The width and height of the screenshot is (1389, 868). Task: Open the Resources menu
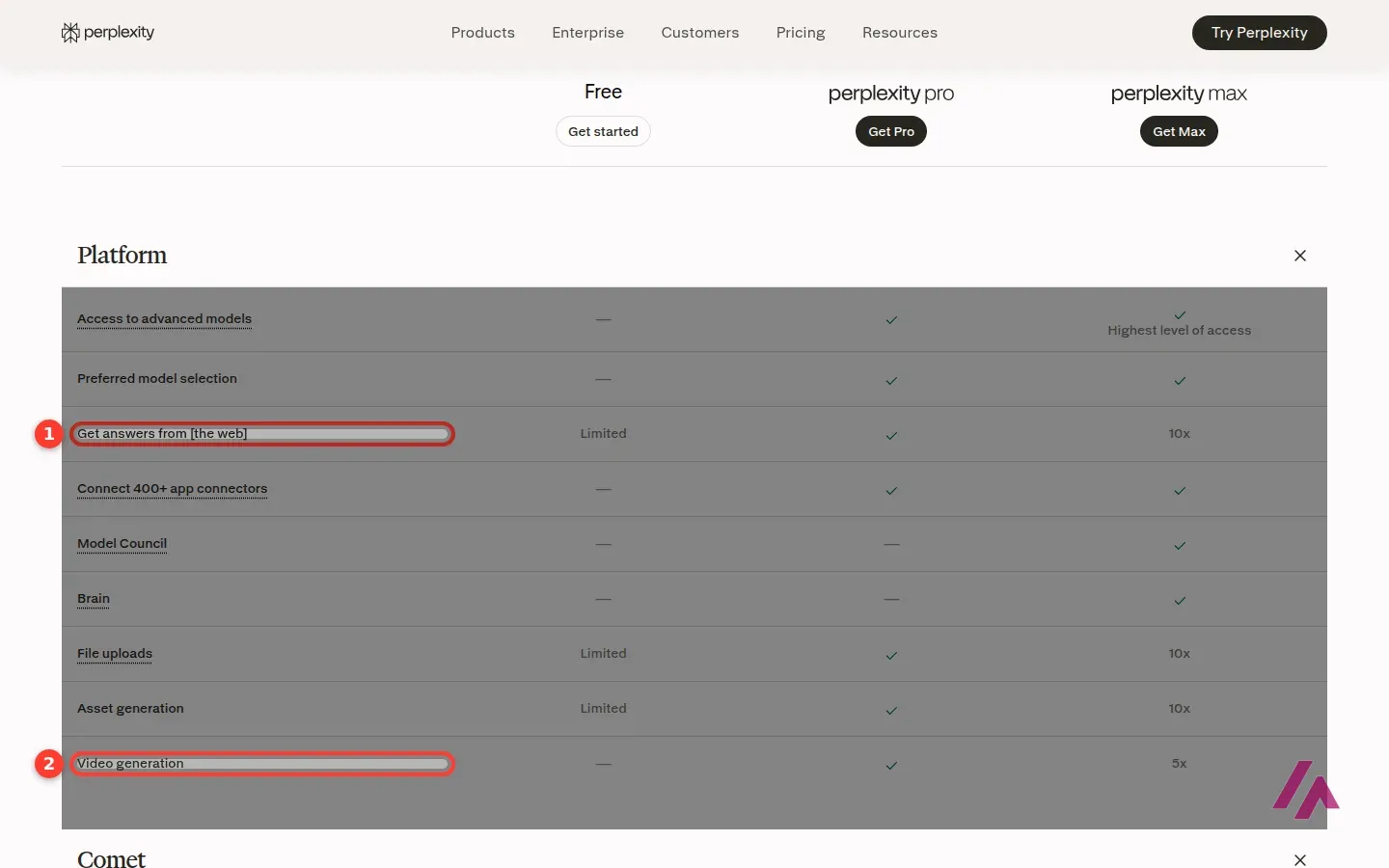click(899, 33)
